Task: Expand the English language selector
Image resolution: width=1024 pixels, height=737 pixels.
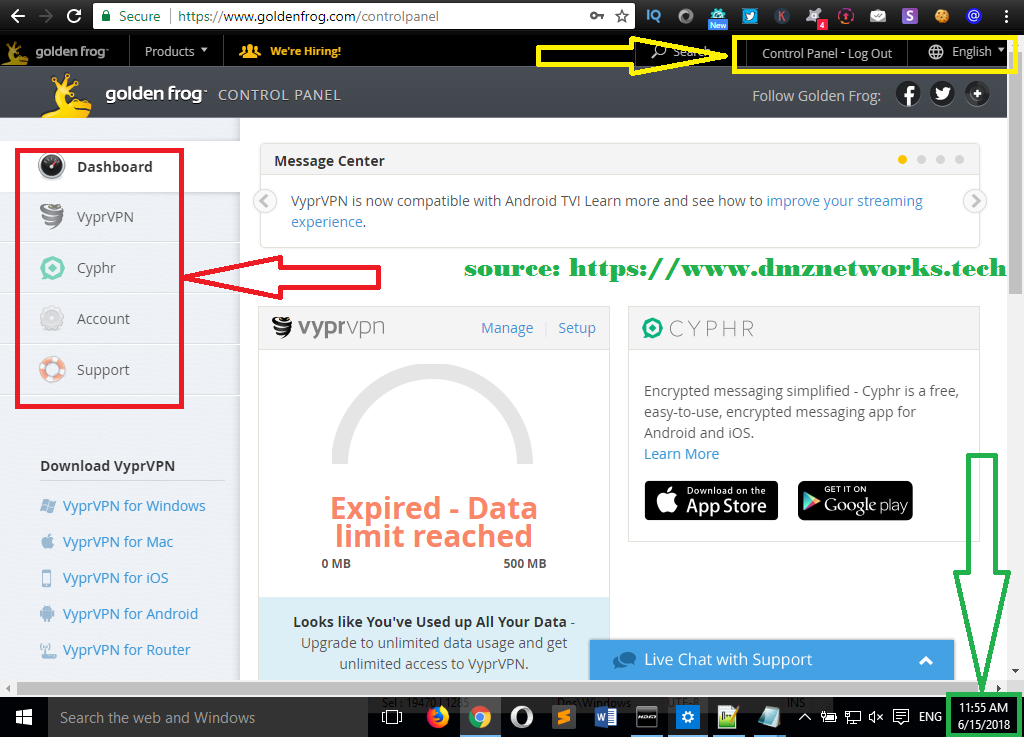Action: [x=967, y=52]
